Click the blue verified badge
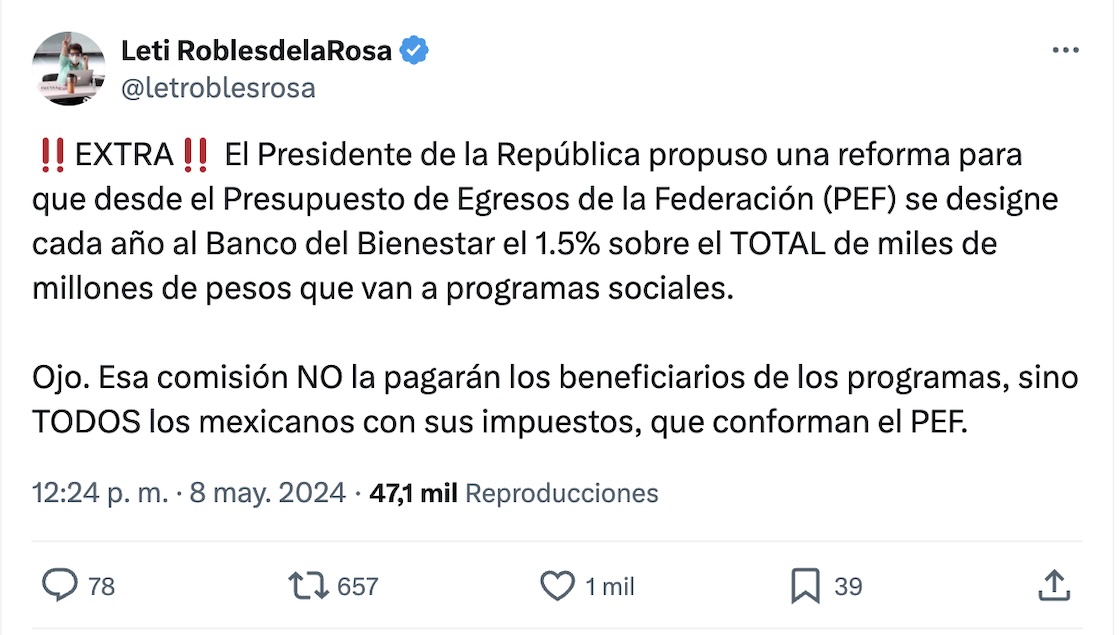 415,51
